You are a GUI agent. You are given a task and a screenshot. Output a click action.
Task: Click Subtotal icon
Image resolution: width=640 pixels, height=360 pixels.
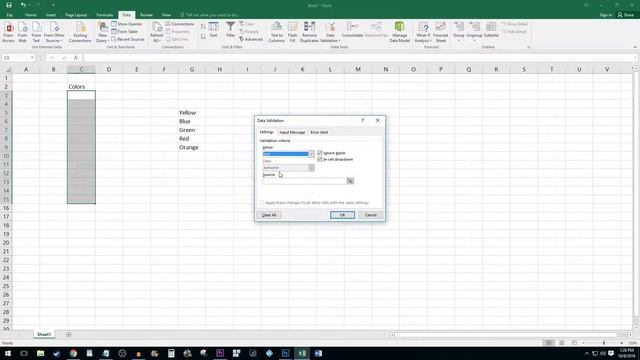[491, 30]
